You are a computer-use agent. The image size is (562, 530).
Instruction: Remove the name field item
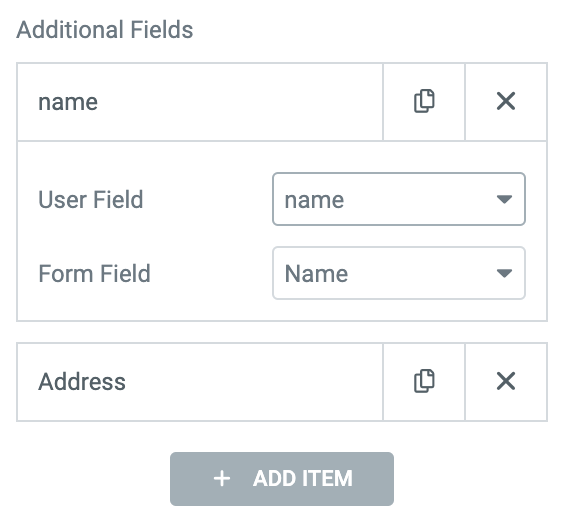point(506,101)
